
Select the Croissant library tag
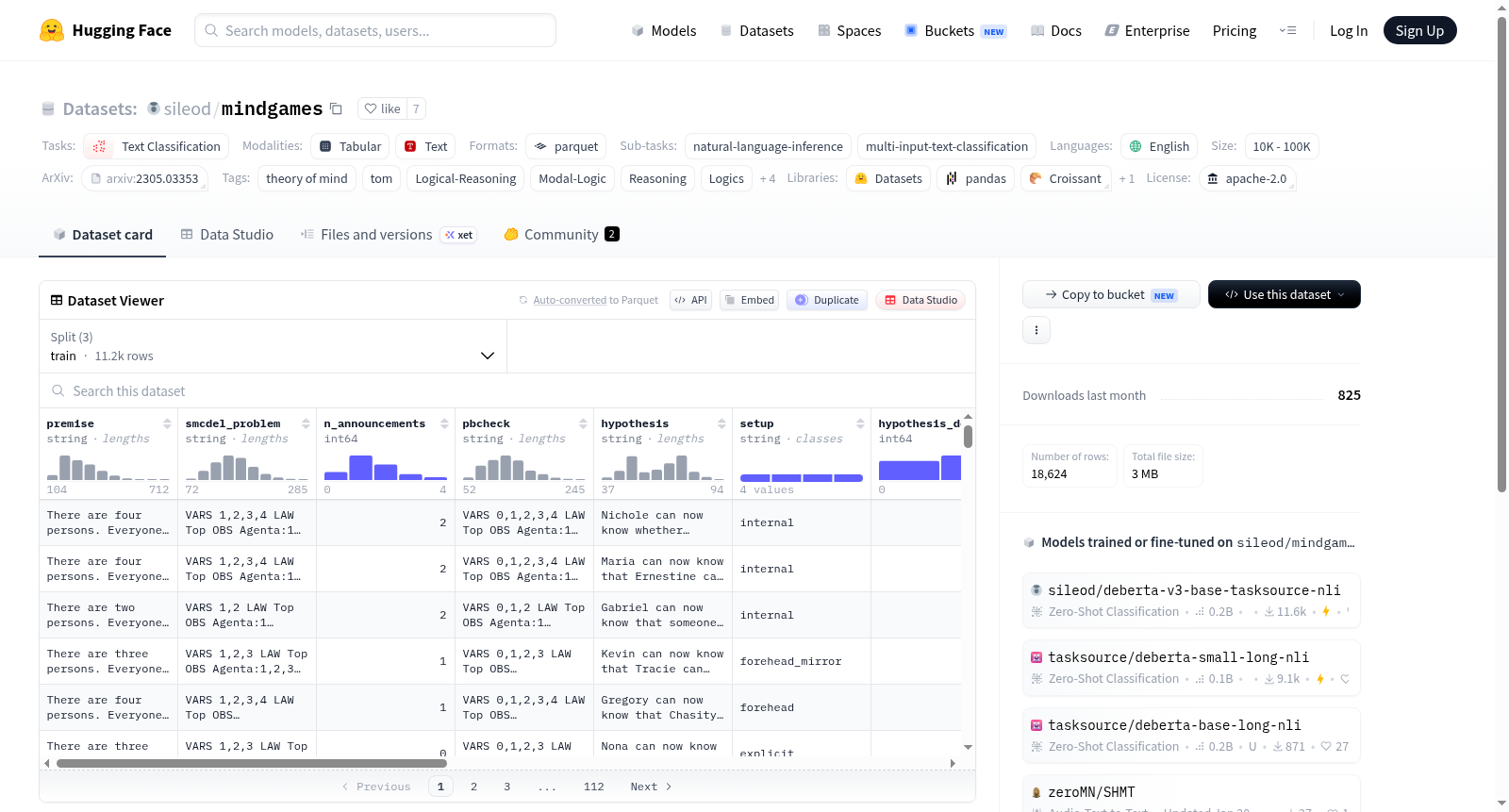click(1065, 178)
